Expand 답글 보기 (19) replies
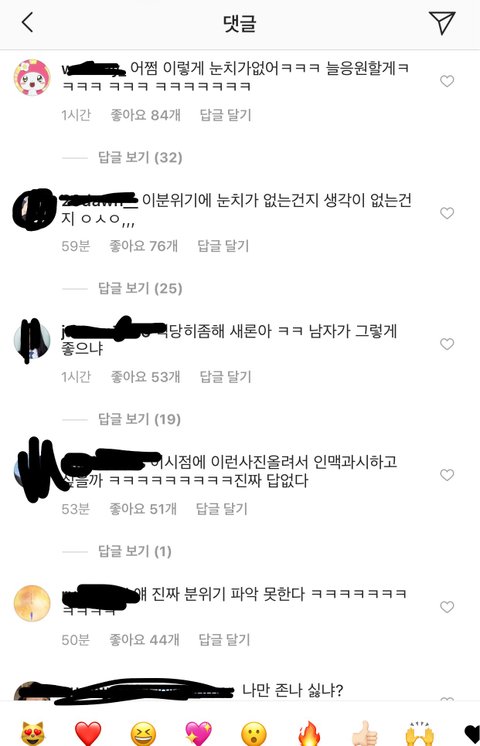480x746 pixels. [x=139, y=419]
